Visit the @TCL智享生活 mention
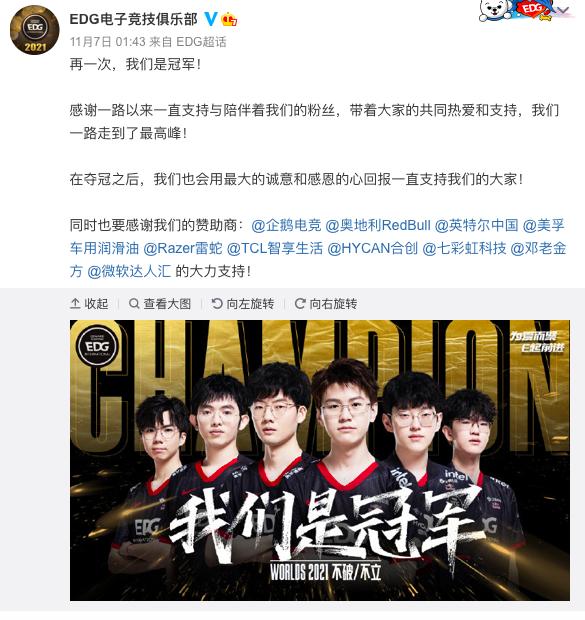 (275, 248)
